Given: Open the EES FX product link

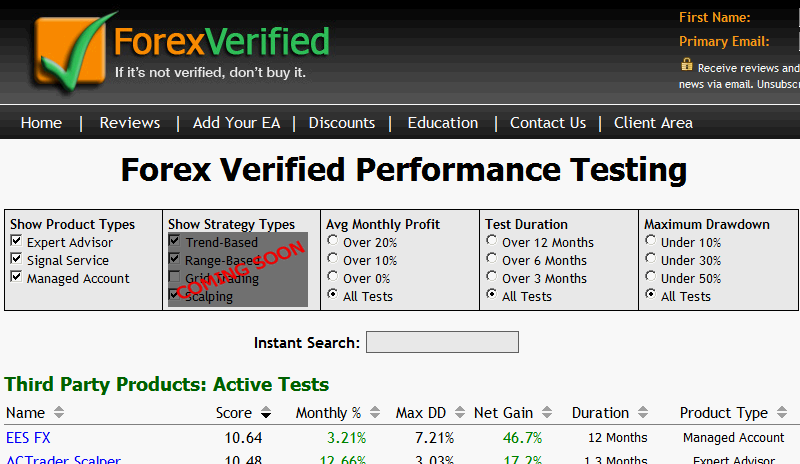Looking at the screenshot, I should 28,438.
